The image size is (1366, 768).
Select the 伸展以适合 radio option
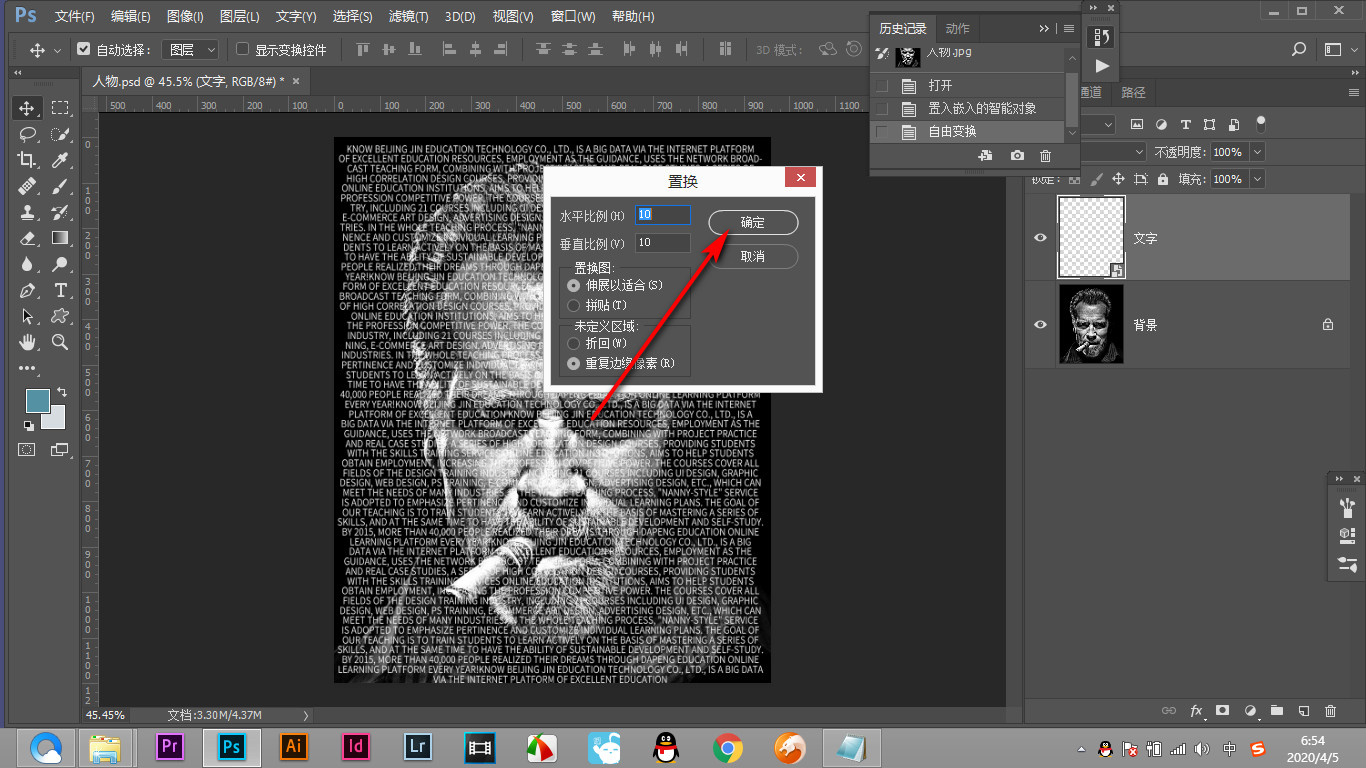tap(574, 285)
